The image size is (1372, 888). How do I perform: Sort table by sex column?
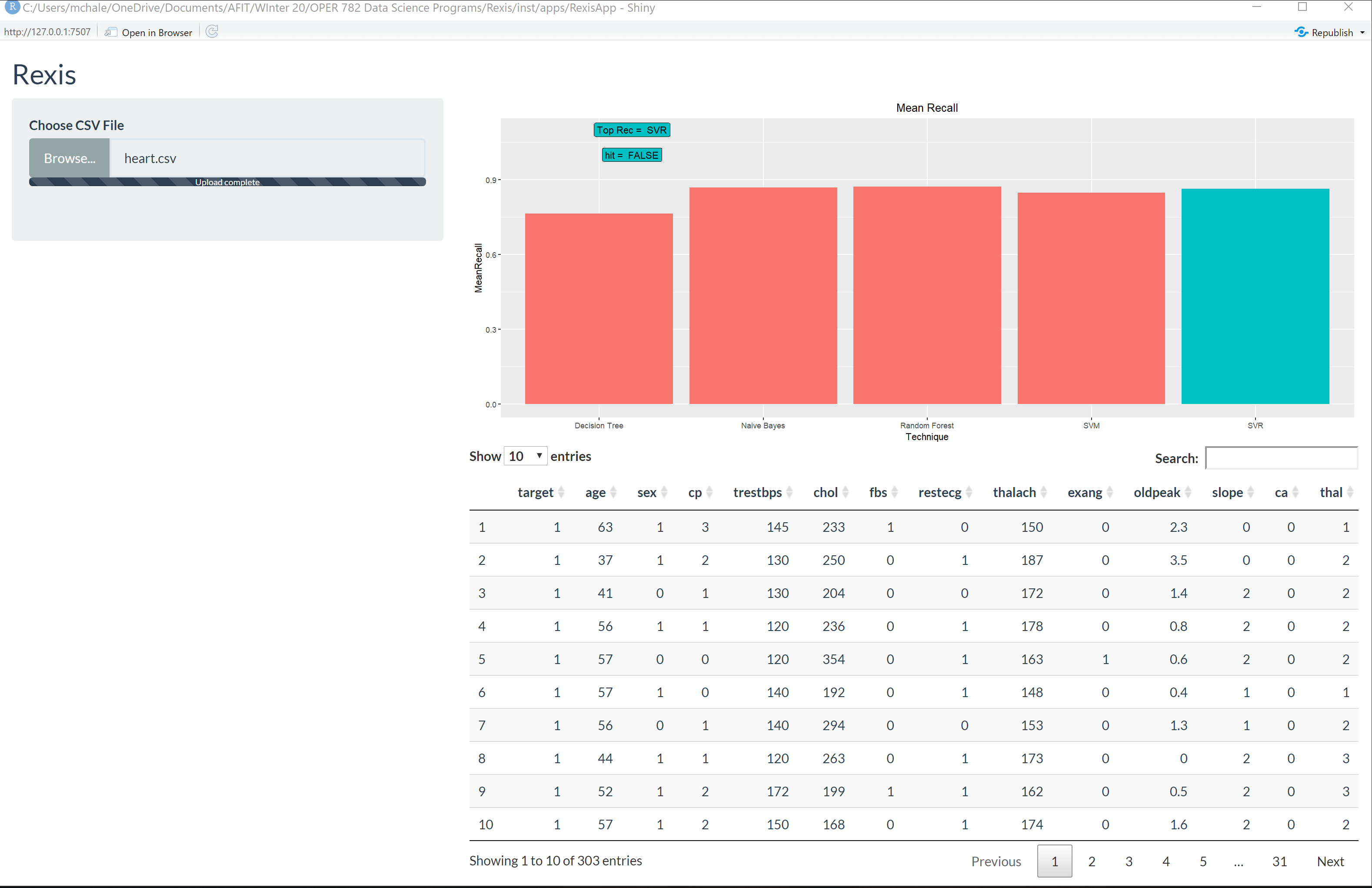pos(652,492)
